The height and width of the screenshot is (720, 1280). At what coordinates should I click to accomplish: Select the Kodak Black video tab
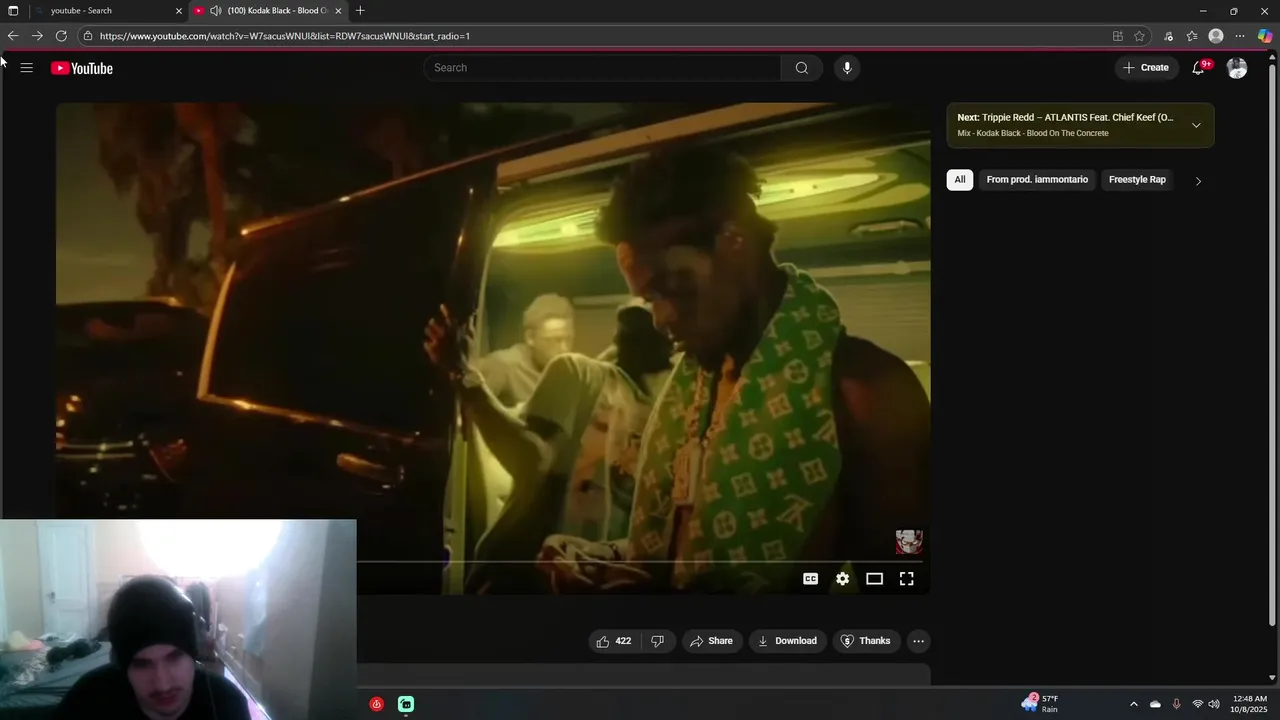coord(270,11)
